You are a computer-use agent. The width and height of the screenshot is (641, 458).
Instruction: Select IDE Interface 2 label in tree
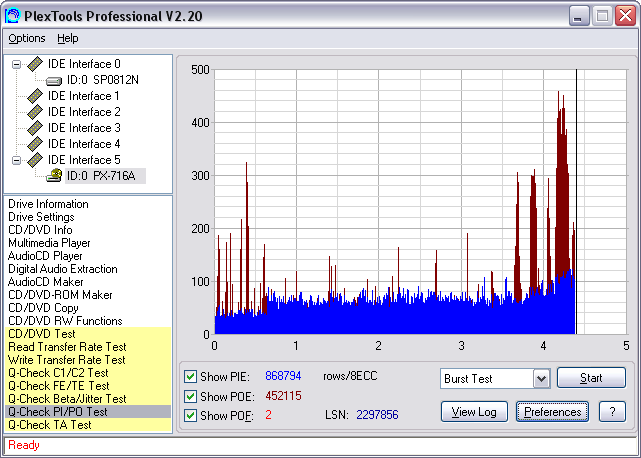point(84,112)
